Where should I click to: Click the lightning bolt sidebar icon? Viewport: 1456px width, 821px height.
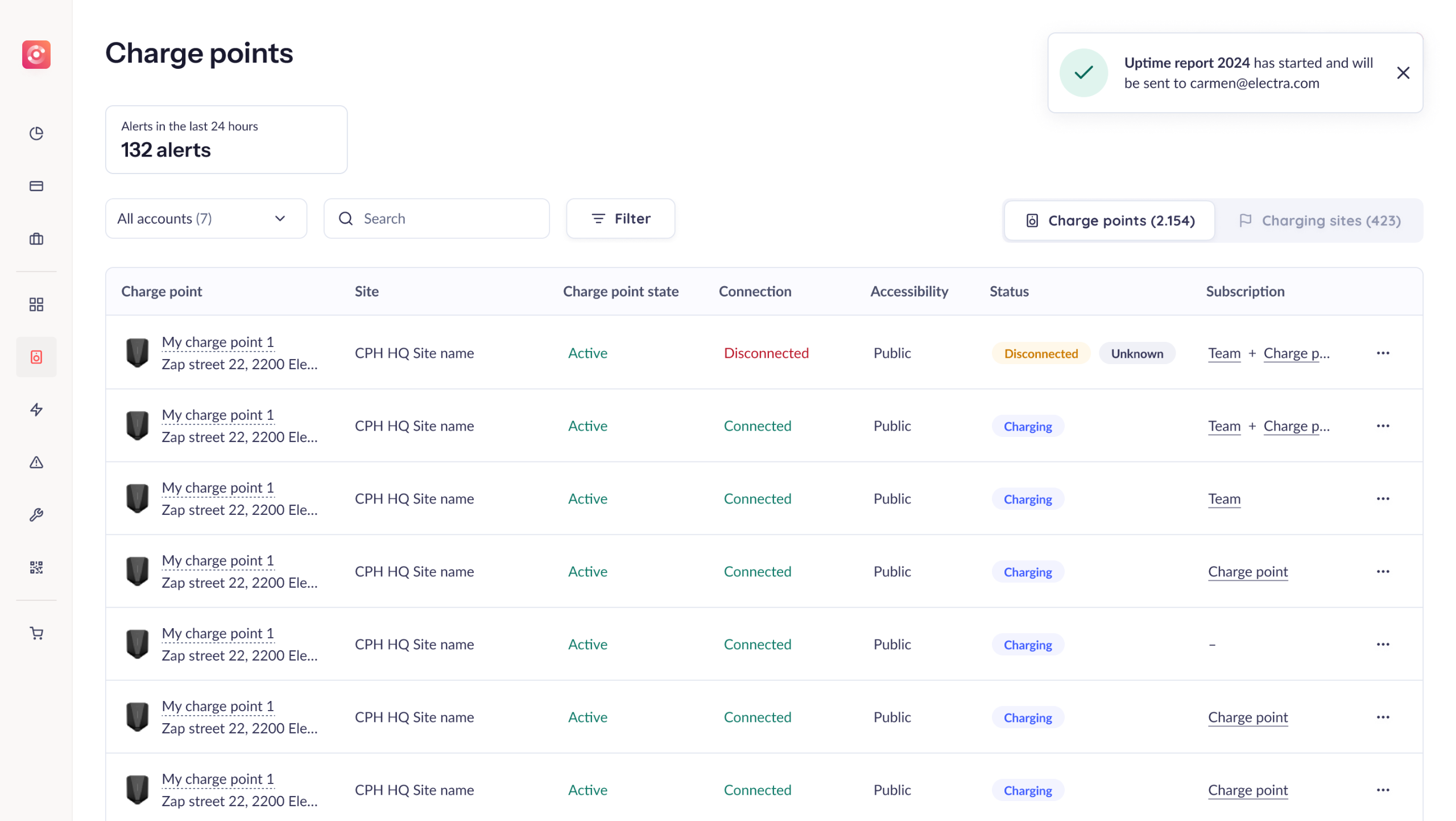point(36,410)
